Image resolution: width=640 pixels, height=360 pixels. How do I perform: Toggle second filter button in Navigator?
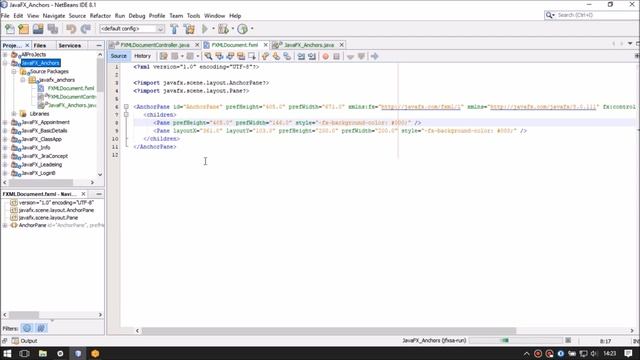[41, 328]
